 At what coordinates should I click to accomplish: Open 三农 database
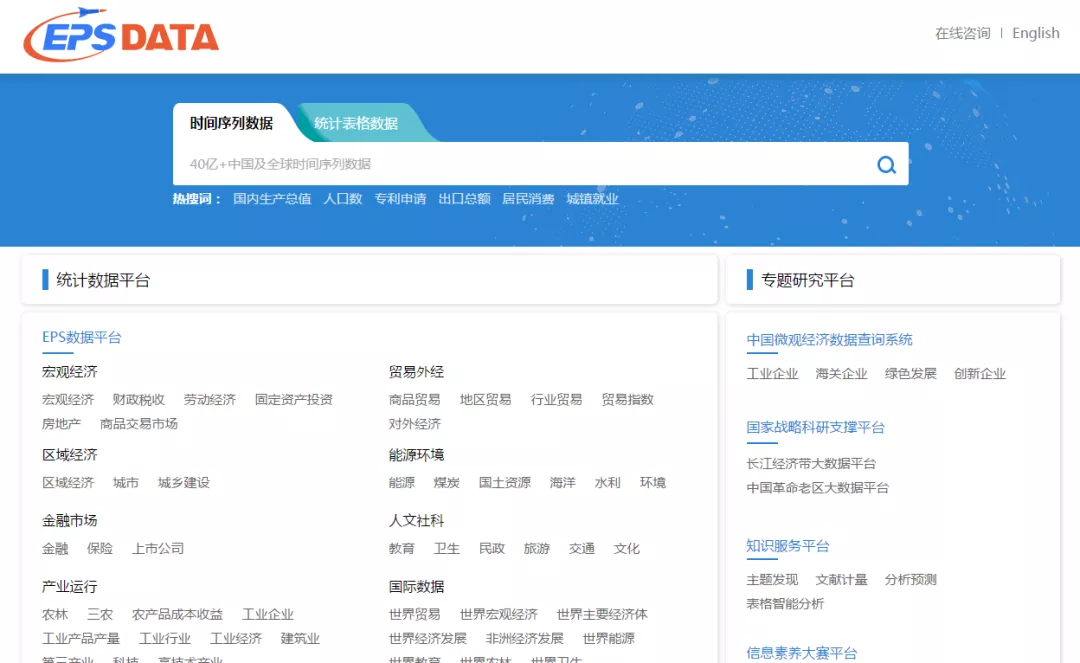[100, 614]
